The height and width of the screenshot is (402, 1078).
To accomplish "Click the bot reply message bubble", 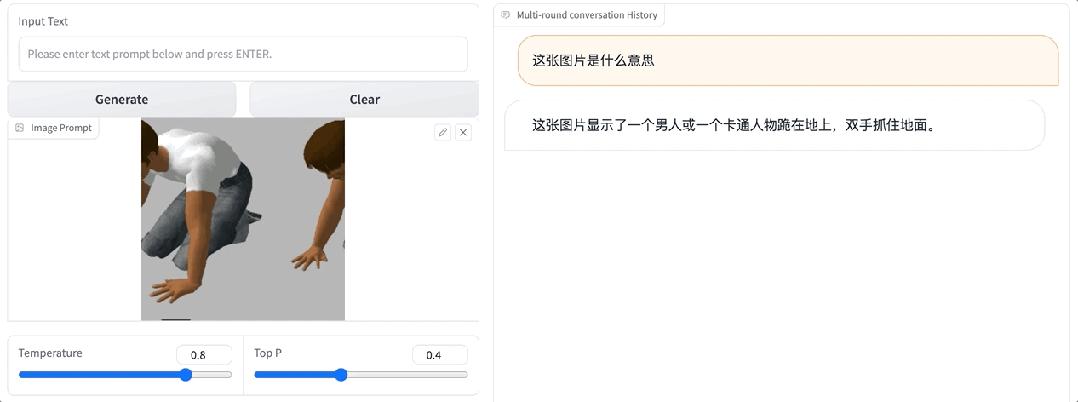I will point(775,126).
